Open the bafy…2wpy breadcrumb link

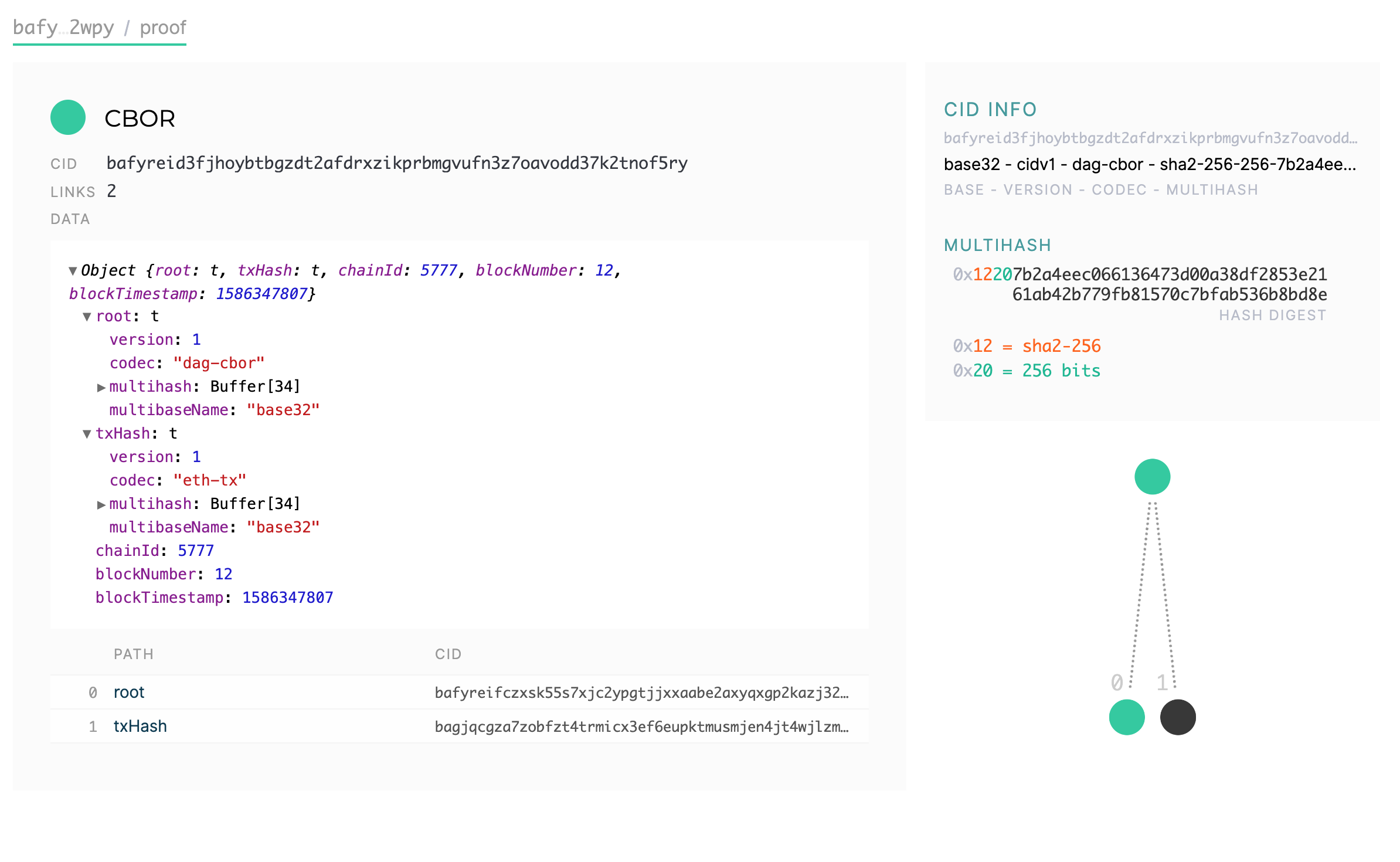tap(63, 28)
